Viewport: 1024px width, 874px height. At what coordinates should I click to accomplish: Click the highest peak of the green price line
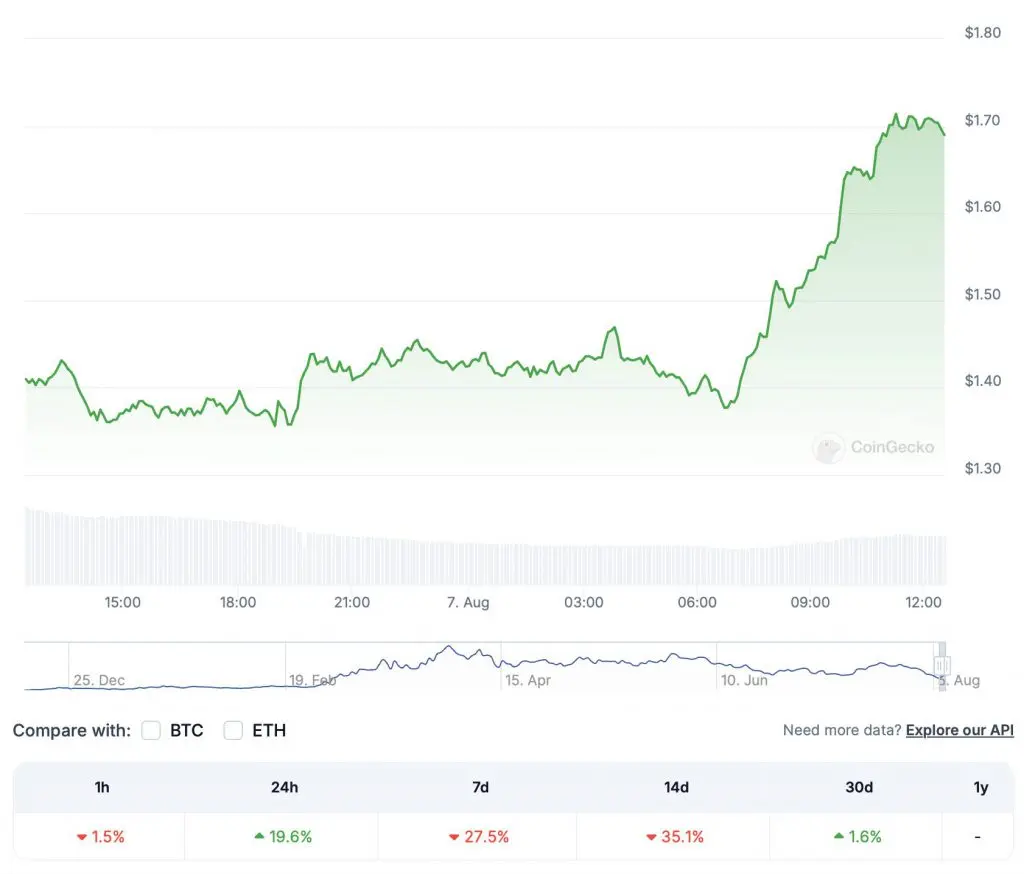(x=897, y=115)
